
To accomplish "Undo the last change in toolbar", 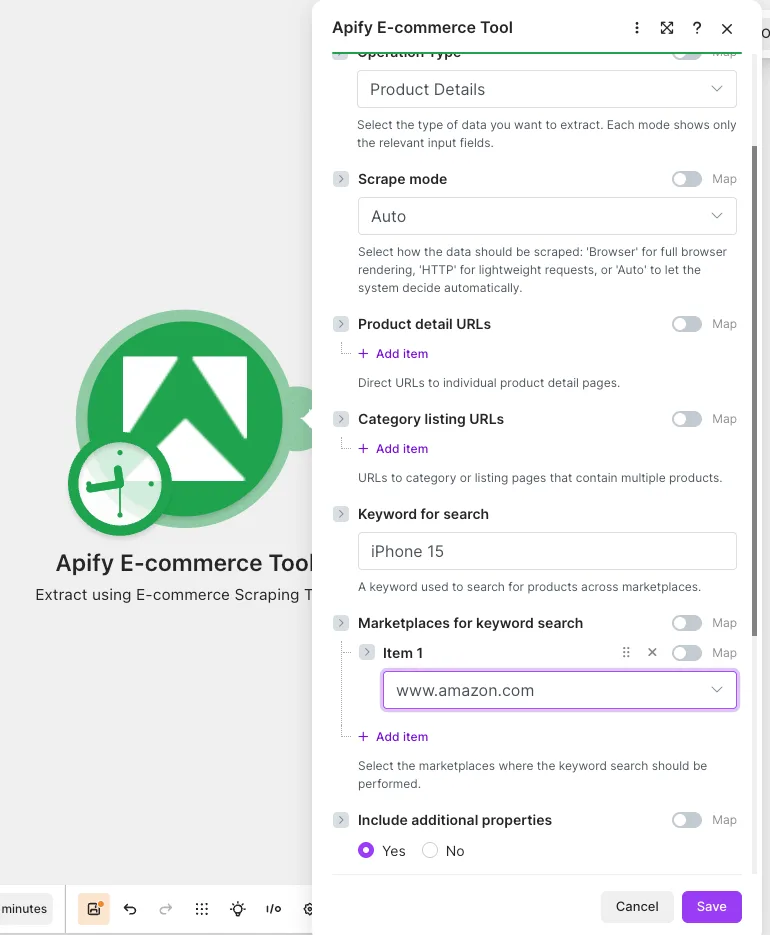I will [x=130, y=909].
